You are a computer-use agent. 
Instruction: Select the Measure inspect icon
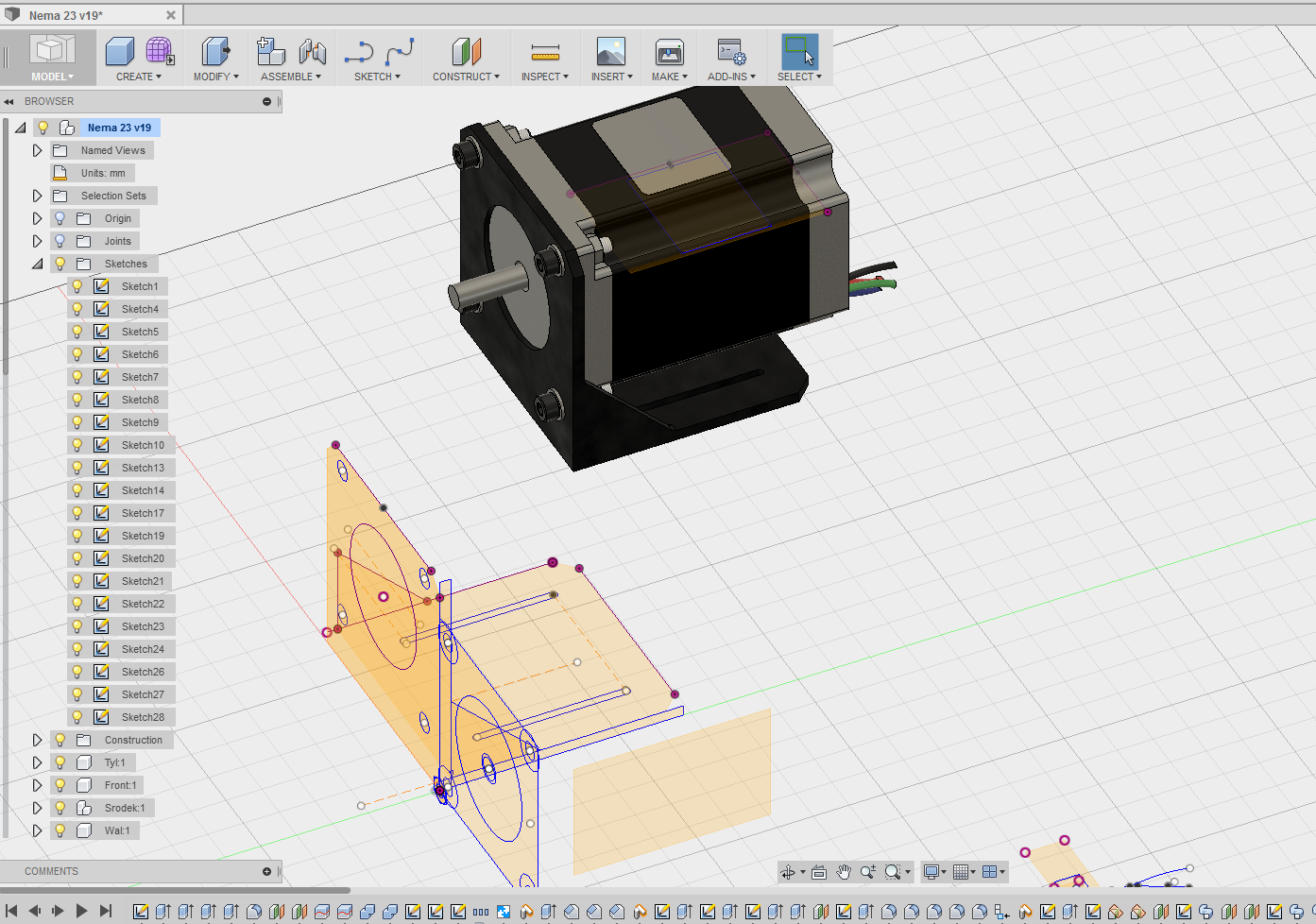click(x=545, y=52)
